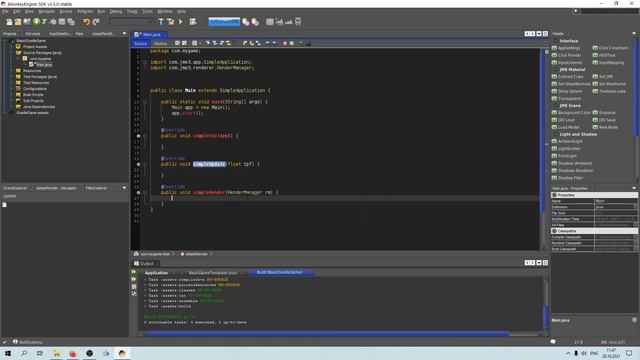The image size is (640, 360).
Task: Click the stop macro icon in editor toolbar
Action: point(291,43)
